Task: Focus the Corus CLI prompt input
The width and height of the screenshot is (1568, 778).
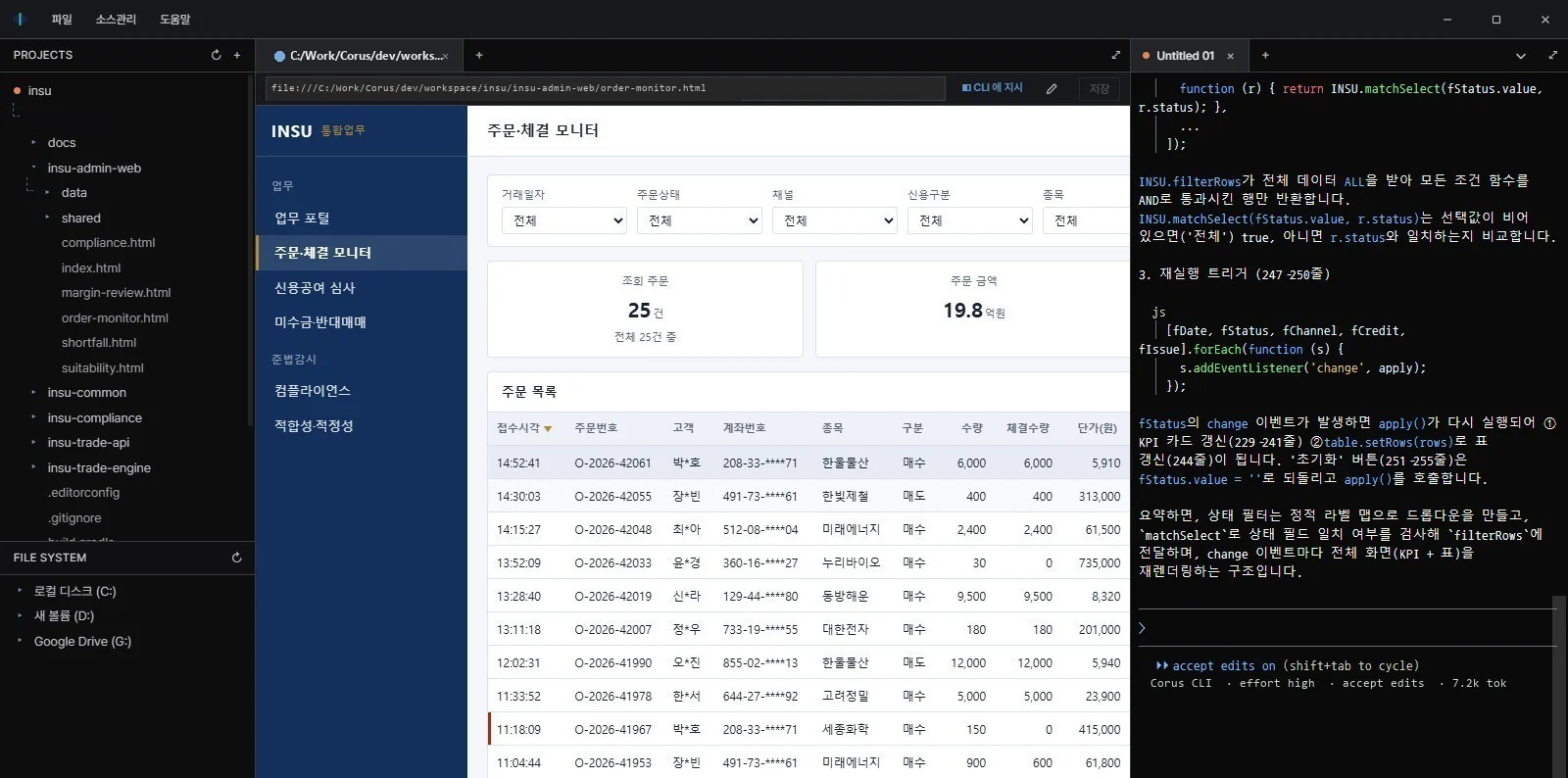Action: [1348, 628]
